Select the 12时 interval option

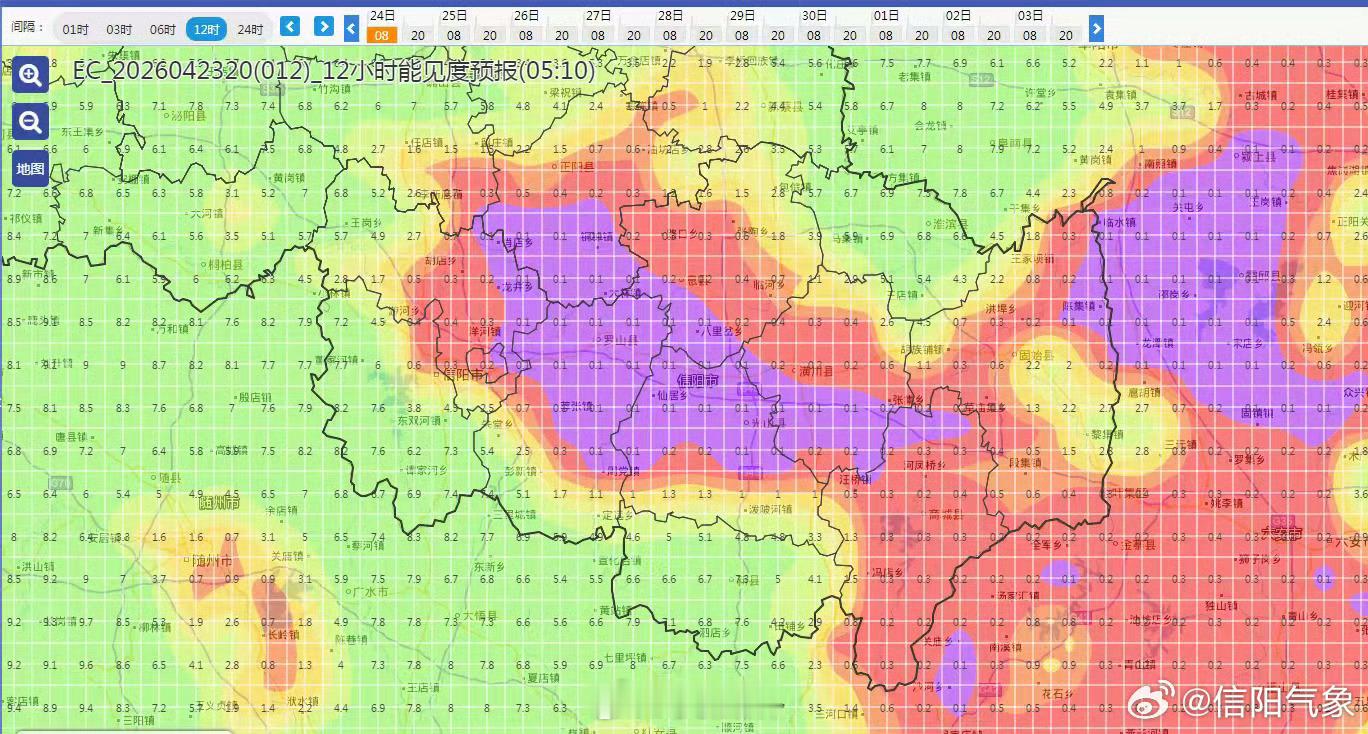click(x=207, y=29)
